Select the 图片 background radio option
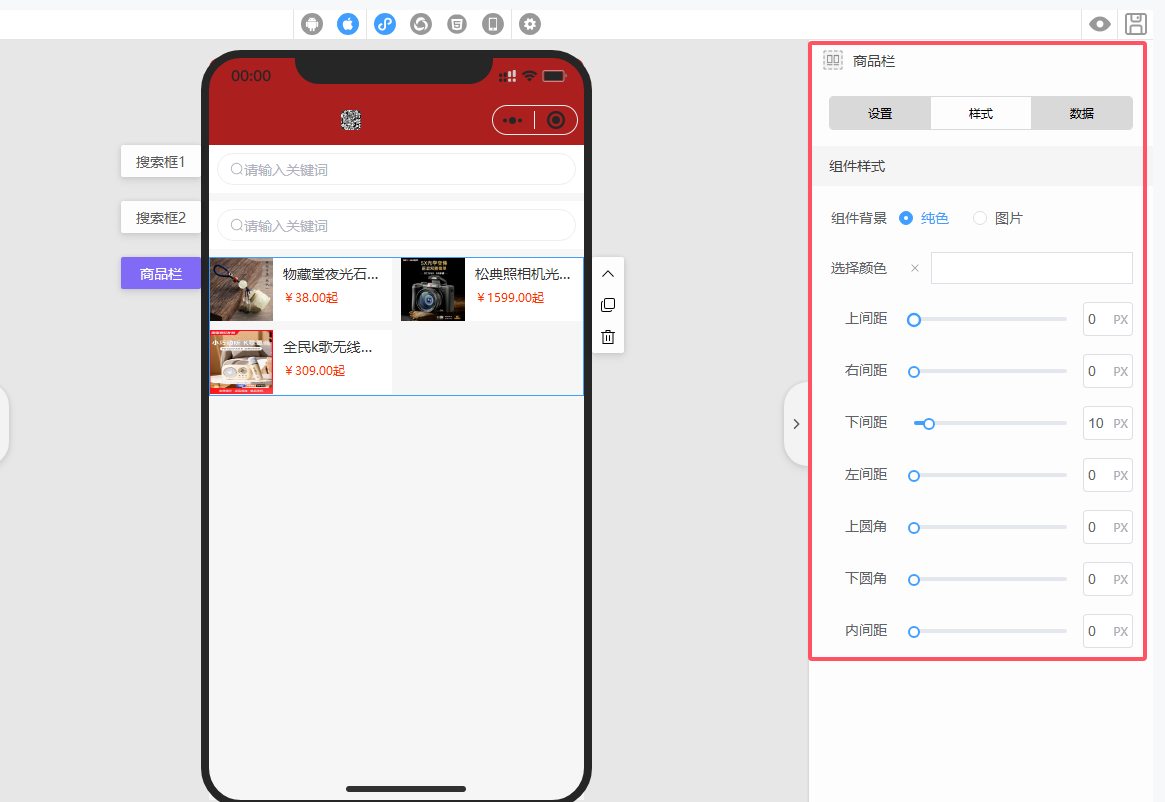The height and width of the screenshot is (802, 1165). pos(980,218)
